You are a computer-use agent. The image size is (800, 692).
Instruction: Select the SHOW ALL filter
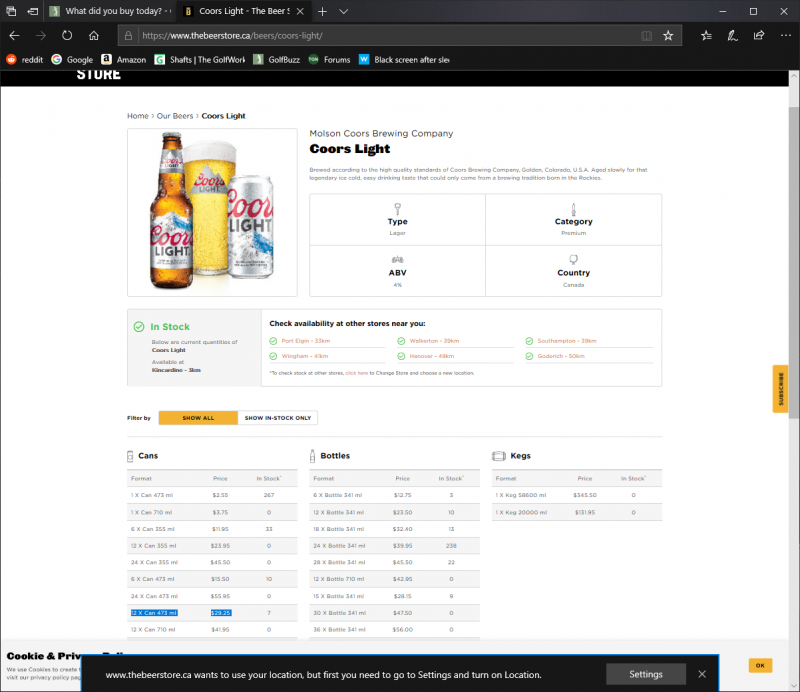(x=198, y=418)
